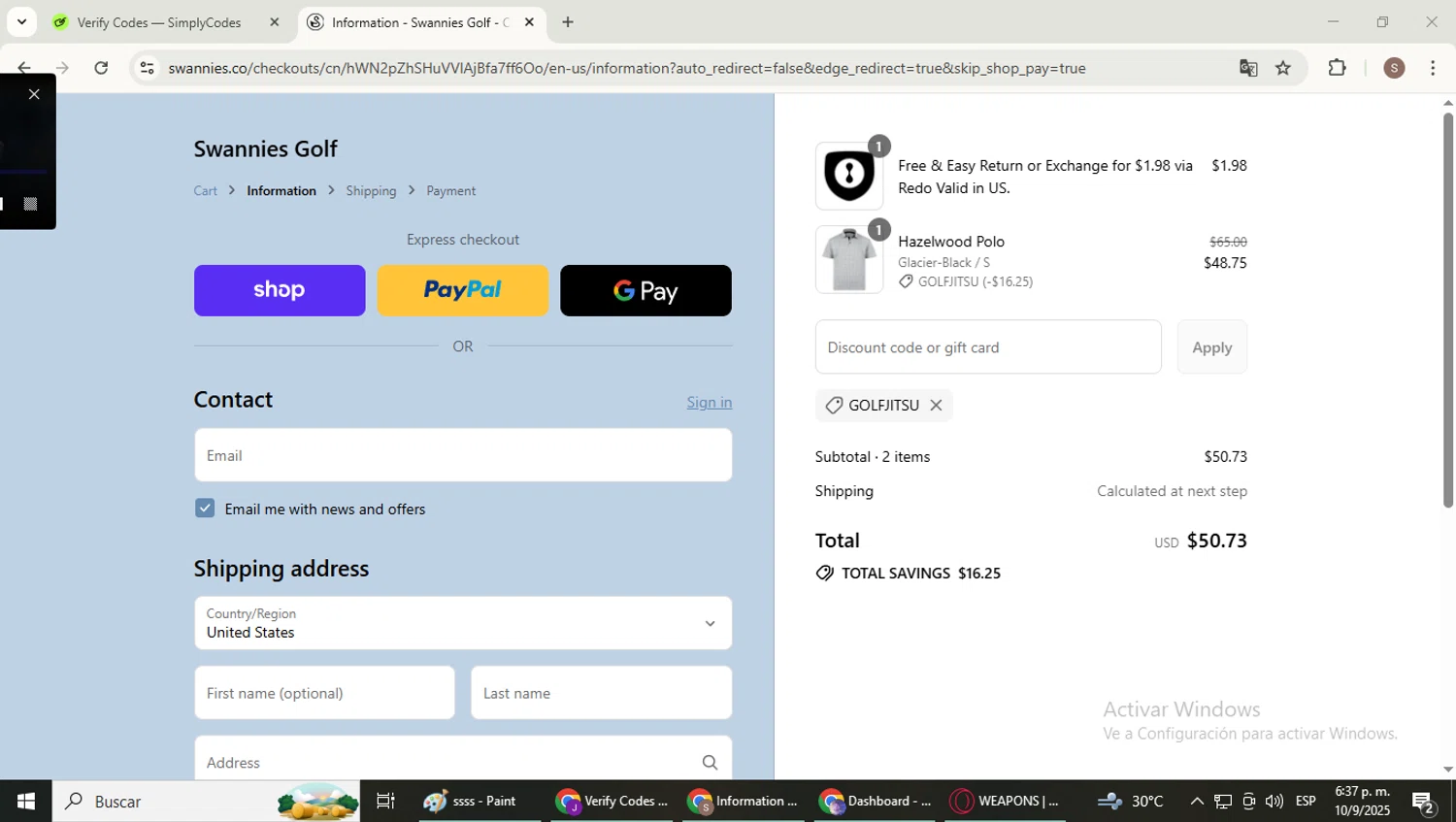Switch to ssss - Paint taskbar app
The width and height of the screenshot is (1456, 822).
pos(480,802)
